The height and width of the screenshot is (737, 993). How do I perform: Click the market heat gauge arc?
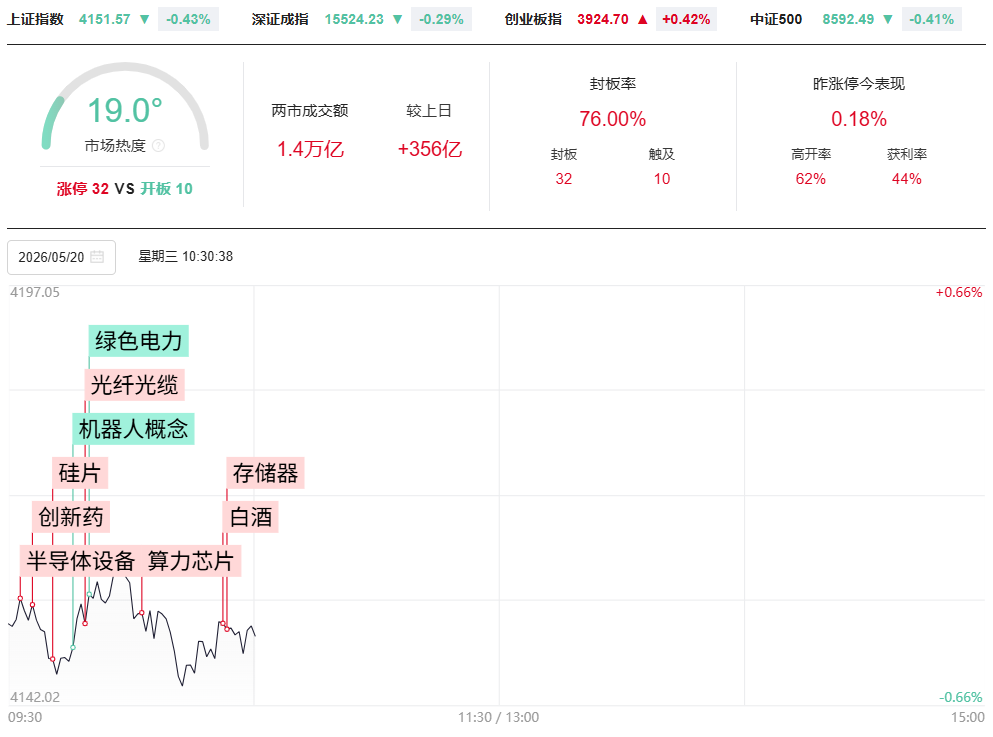pos(125,104)
